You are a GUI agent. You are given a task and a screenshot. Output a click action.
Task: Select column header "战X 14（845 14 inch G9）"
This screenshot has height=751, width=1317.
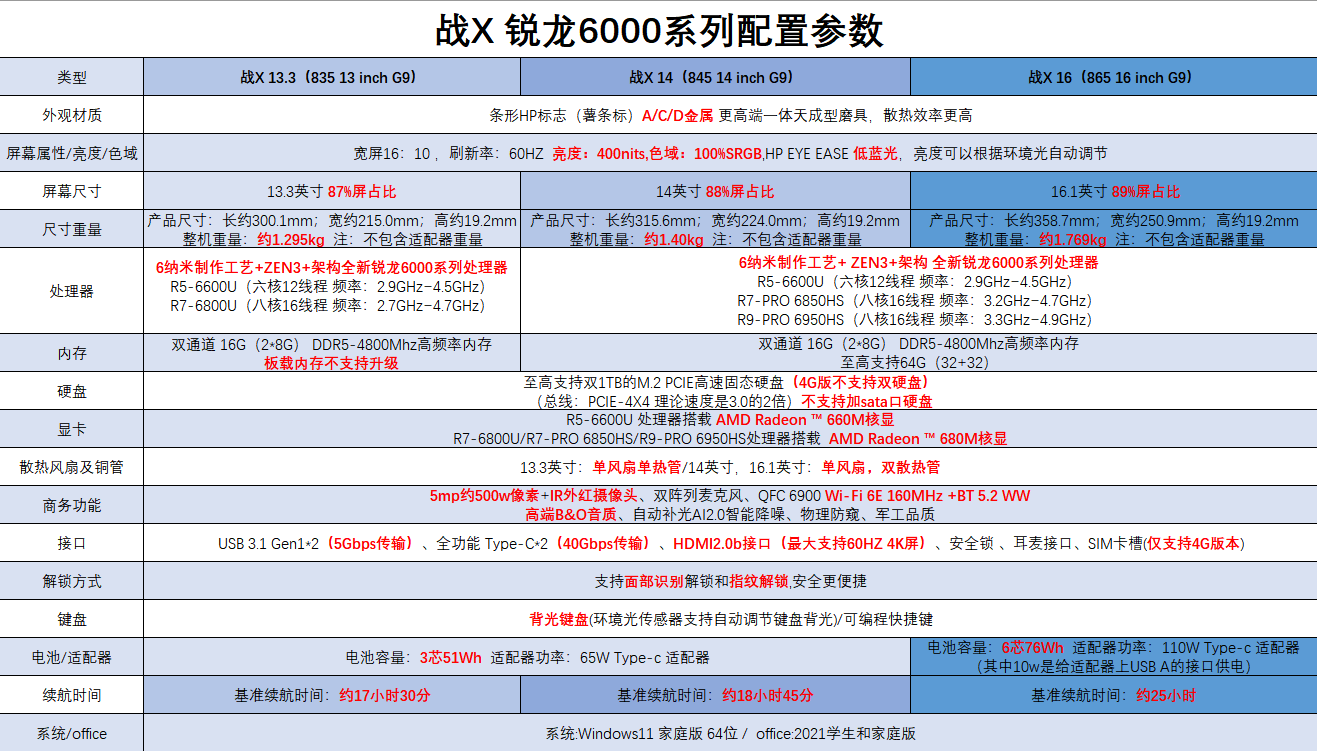pos(715,77)
